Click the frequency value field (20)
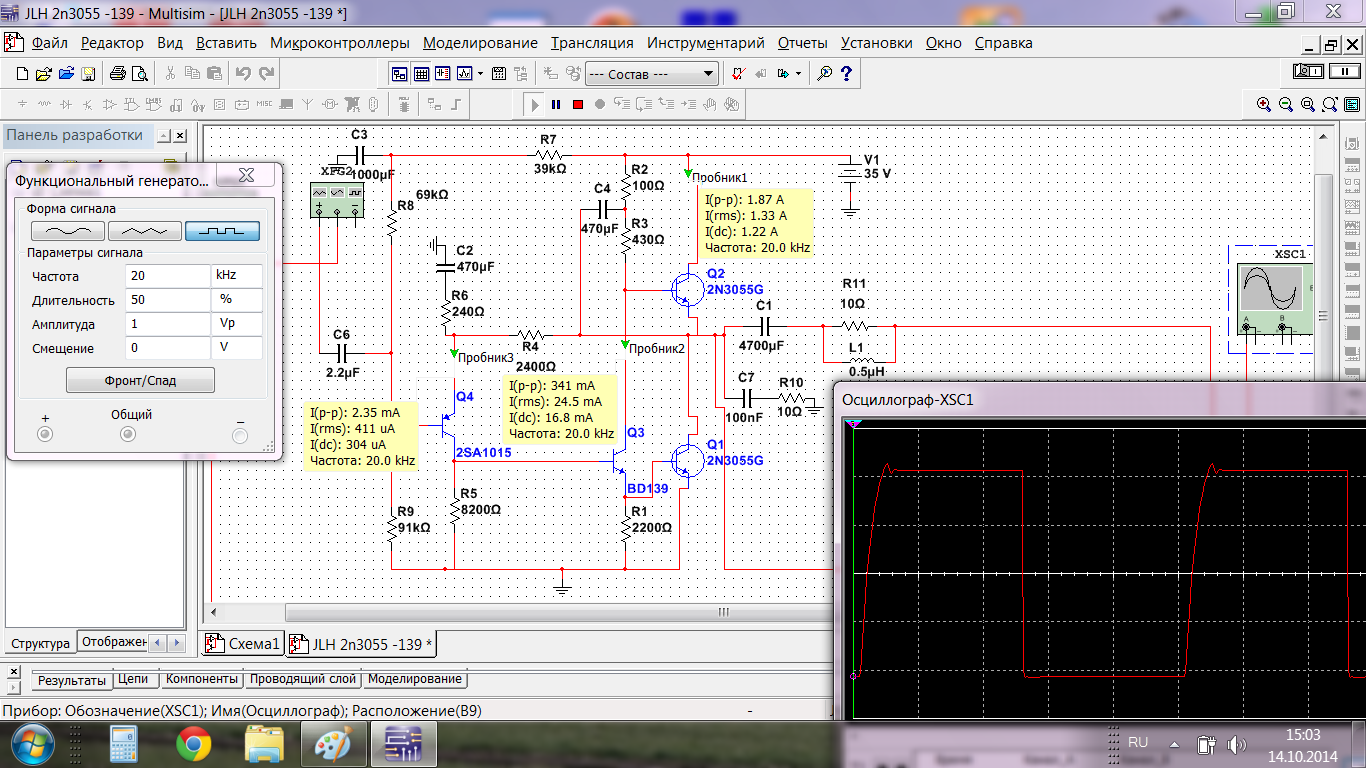The image size is (1366, 768). coord(167,277)
